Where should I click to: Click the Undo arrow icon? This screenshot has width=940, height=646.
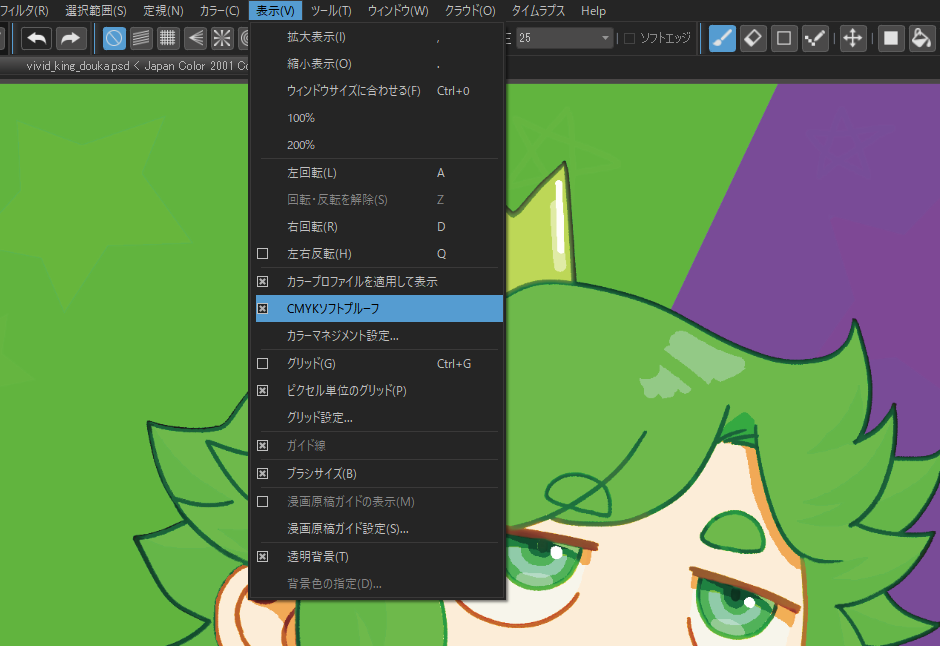coord(36,38)
